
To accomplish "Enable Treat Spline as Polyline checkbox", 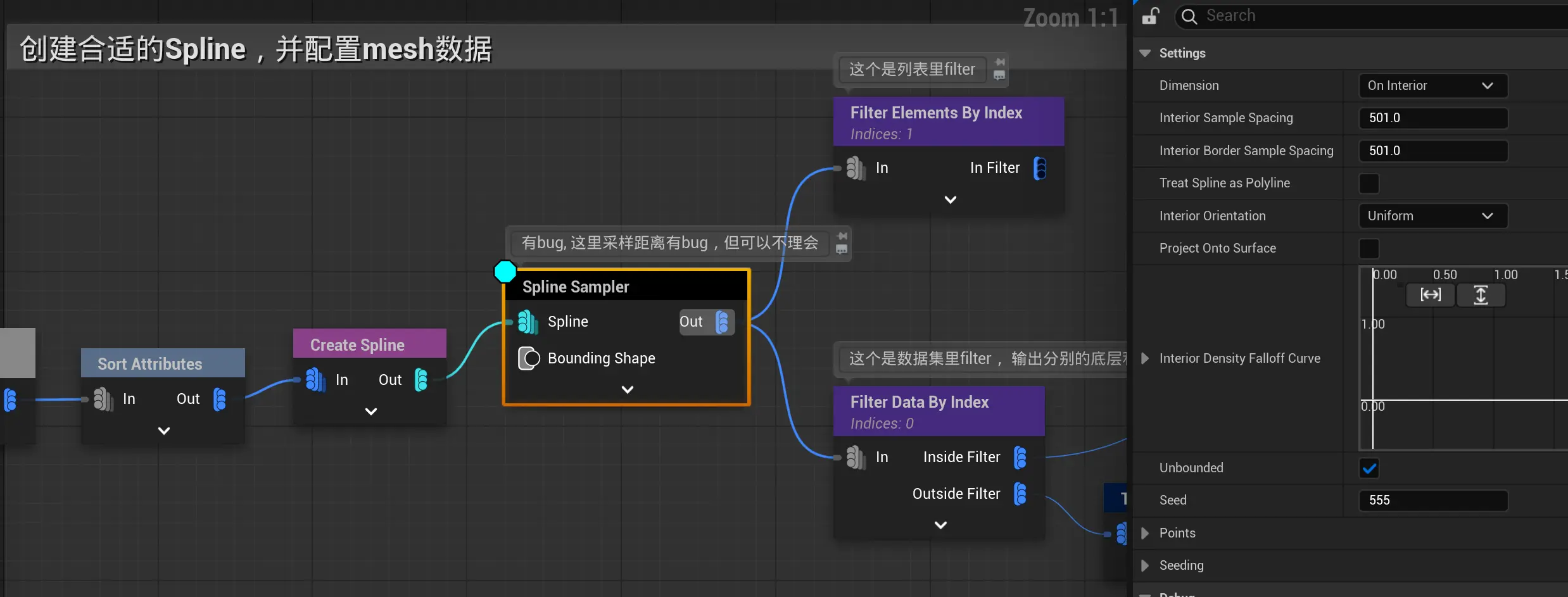I will (x=1369, y=184).
